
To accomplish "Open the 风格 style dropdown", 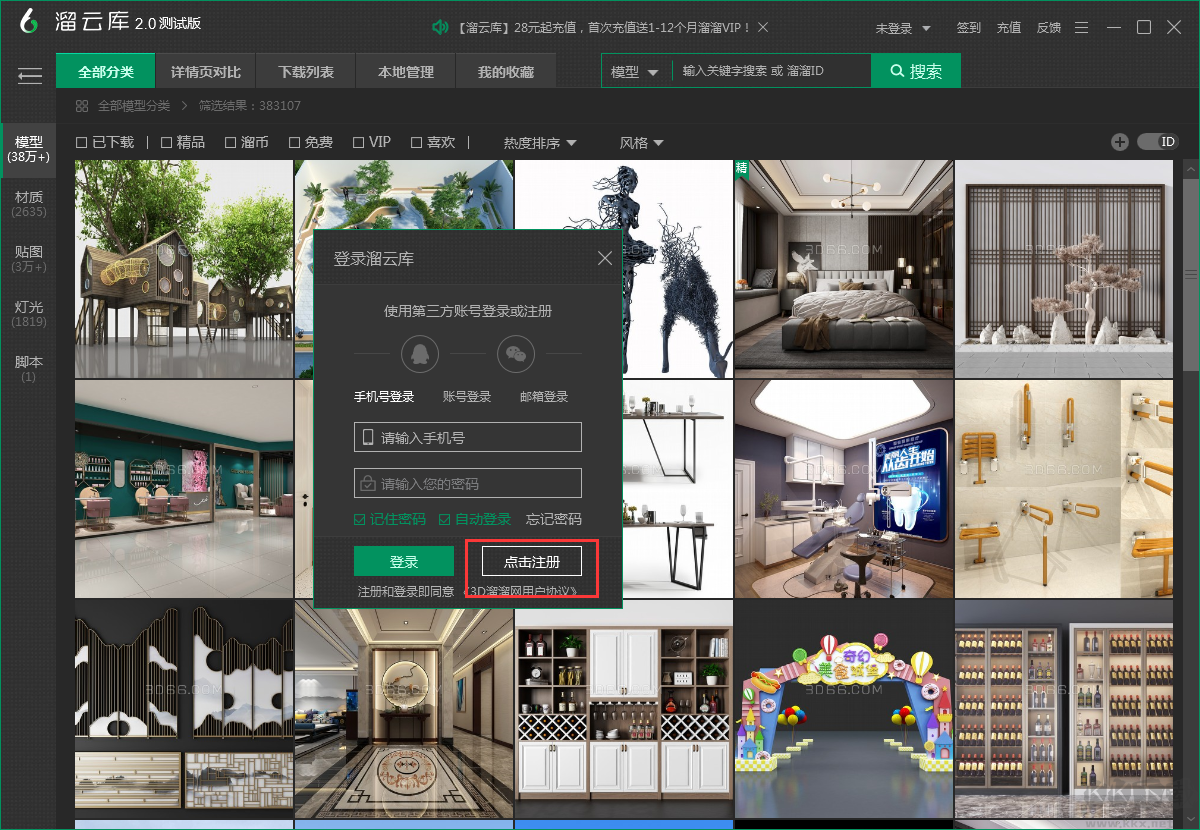I will (x=641, y=143).
